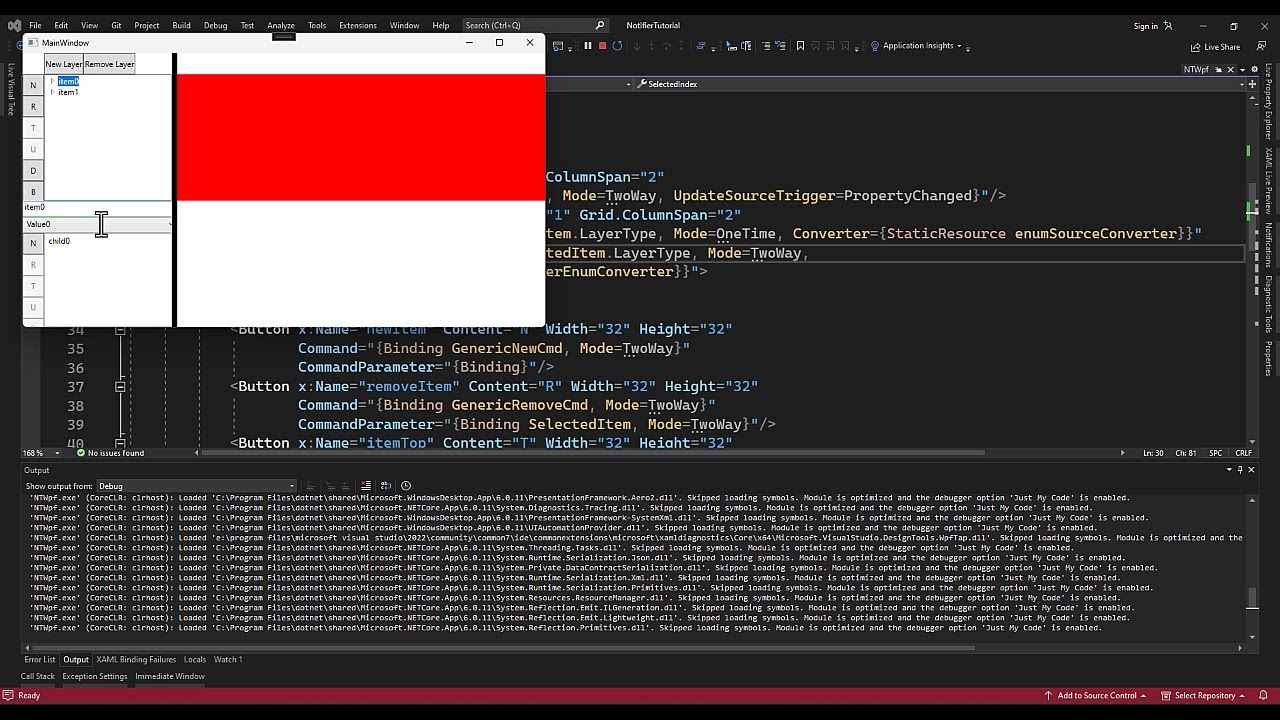
Task: Click the top R button in MainWindow
Action: 33,106
